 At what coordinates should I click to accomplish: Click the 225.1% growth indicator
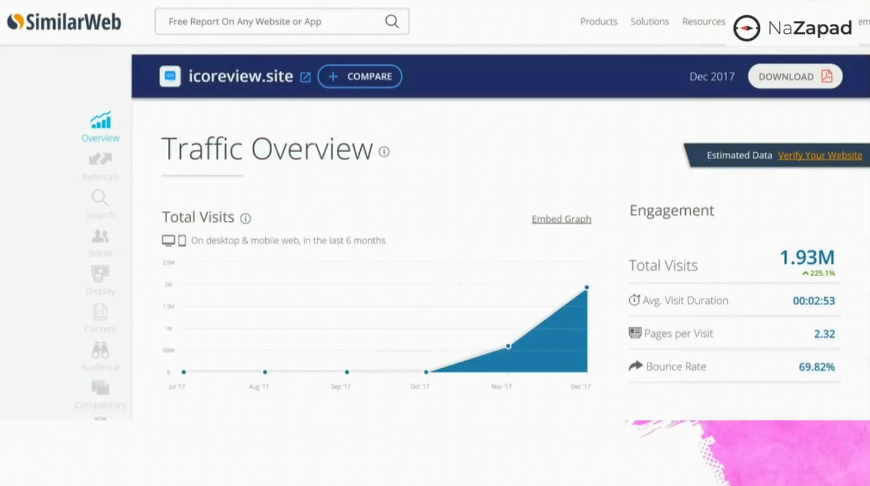[818, 273]
